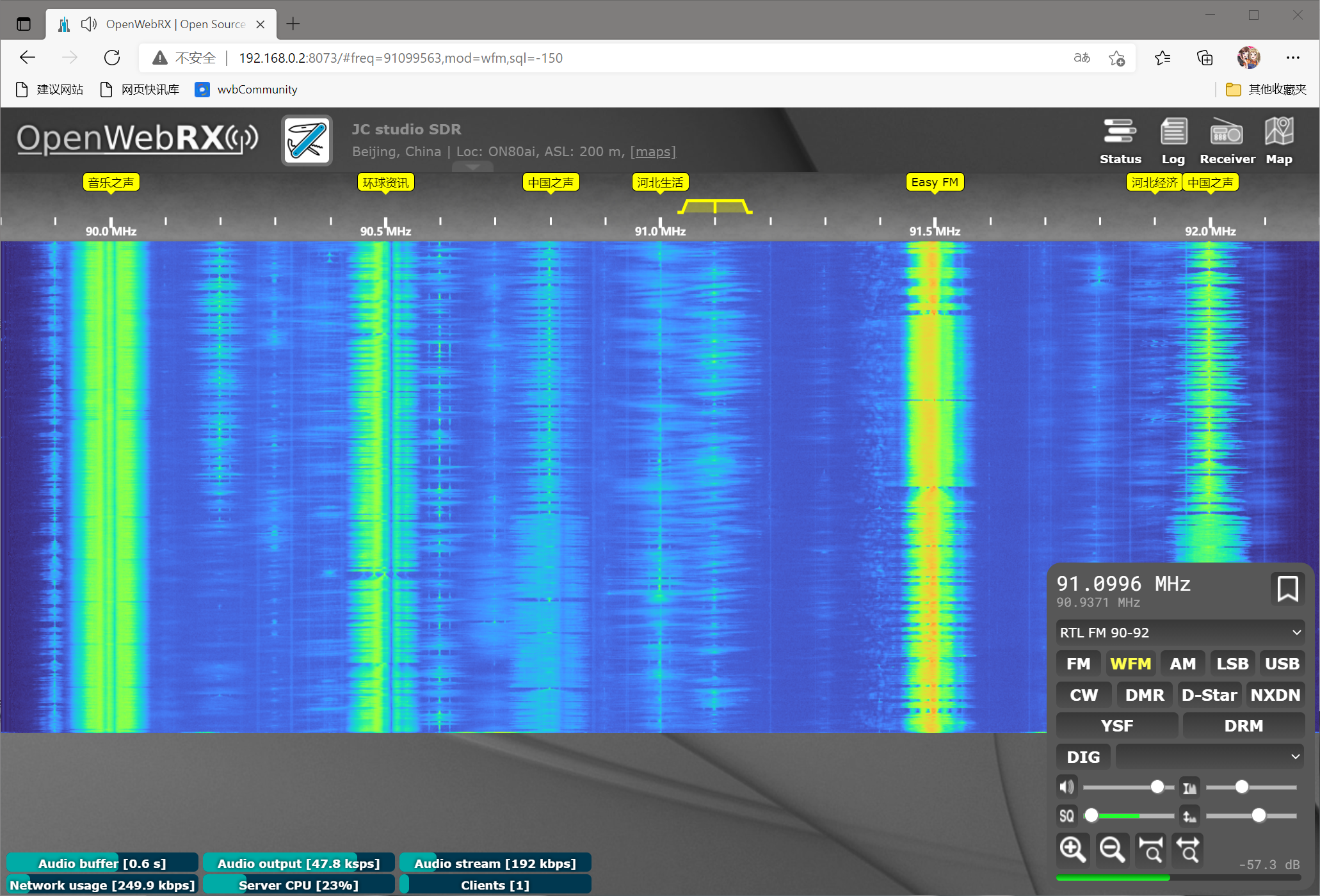Open the digital mode dropdown beside DIG
Image resolution: width=1320 pixels, height=896 pixels.
[x=1209, y=756]
